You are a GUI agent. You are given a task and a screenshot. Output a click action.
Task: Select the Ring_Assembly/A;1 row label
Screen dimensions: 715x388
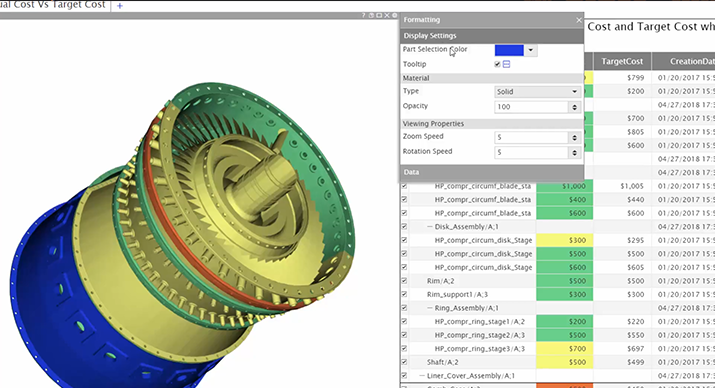point(466,308)
